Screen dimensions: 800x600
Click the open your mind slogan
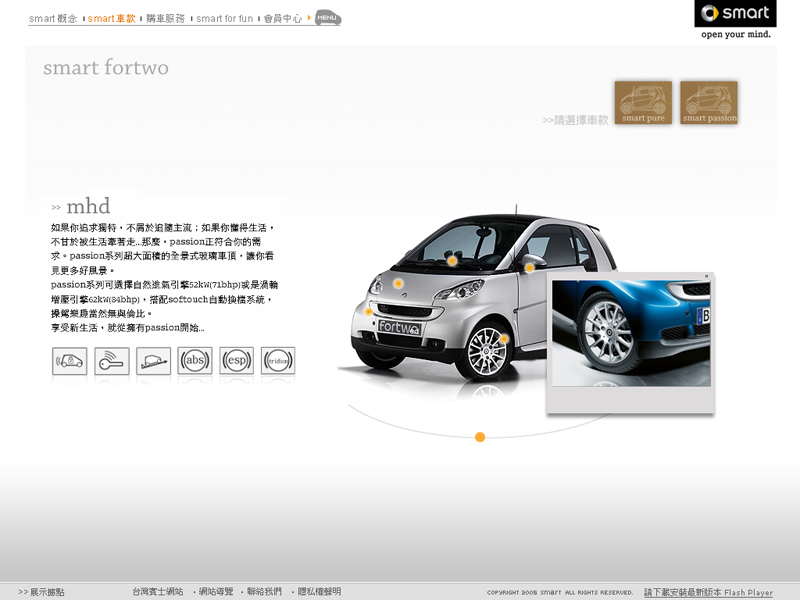[x=736, y=34]
